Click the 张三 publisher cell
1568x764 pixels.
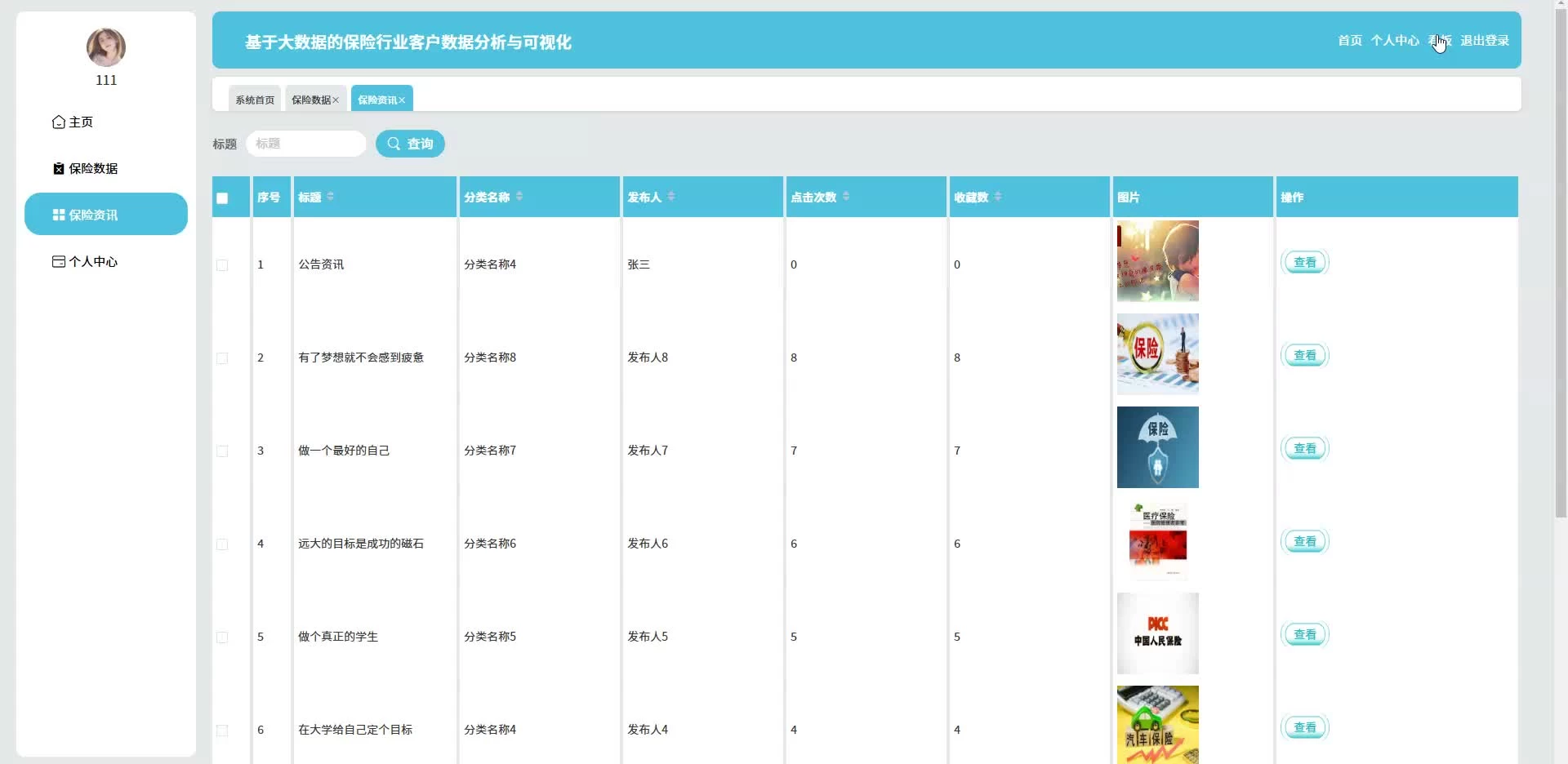pyautogui.click(x=639, y=264)
